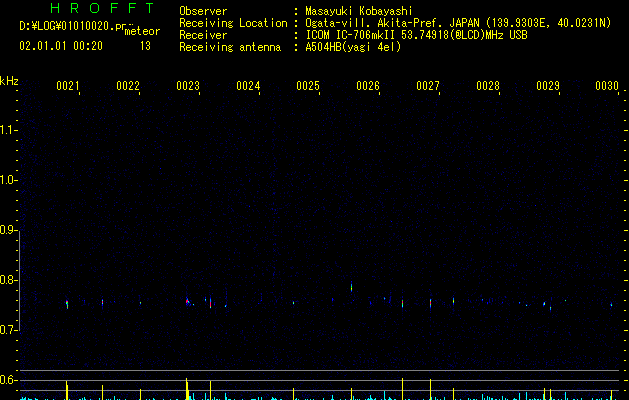Click time marker 0023
629x400 pixels.
pos(188,85)
